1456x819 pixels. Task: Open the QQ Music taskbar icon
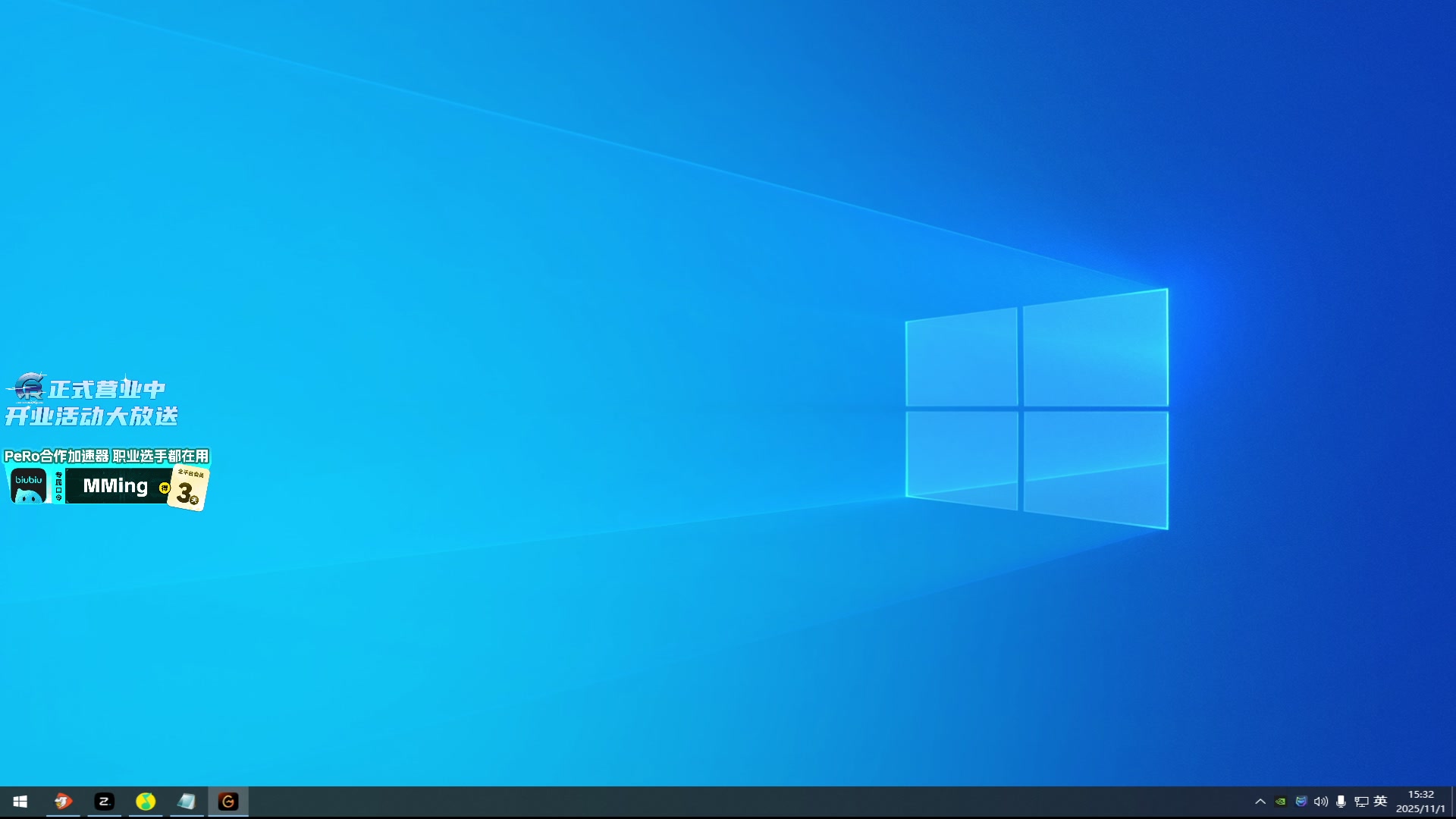coord(146,802)
